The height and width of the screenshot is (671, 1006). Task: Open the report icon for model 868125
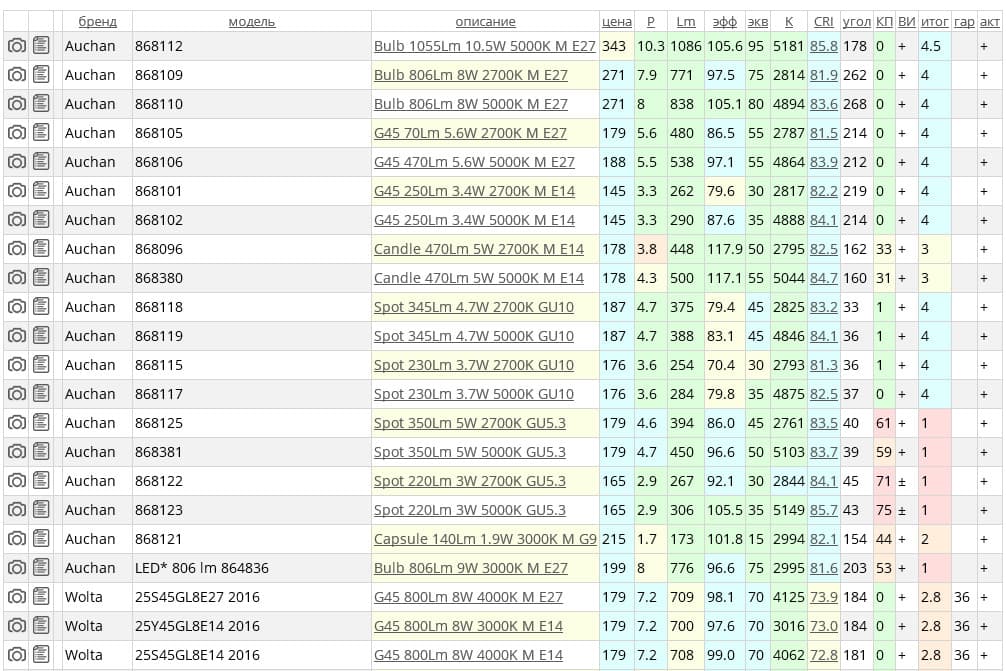(x=41, y=423)
